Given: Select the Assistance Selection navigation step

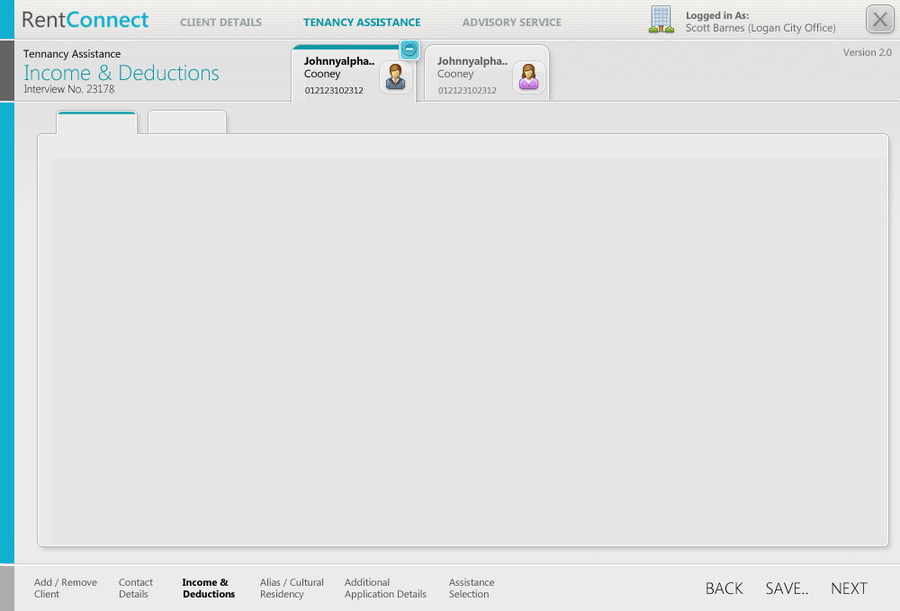Looking at the screenshot, I should (470, 587).
